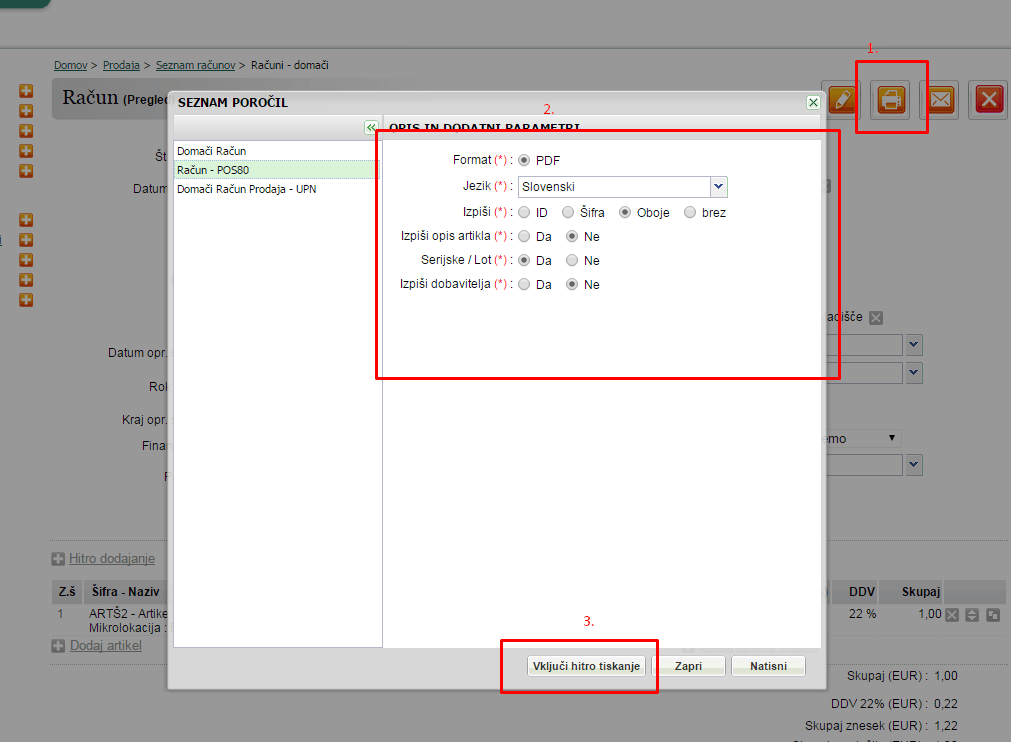The image size is (1011, 742).
Task: Open the background dropdown below the 'mo' select
Action: pos(914,465)
